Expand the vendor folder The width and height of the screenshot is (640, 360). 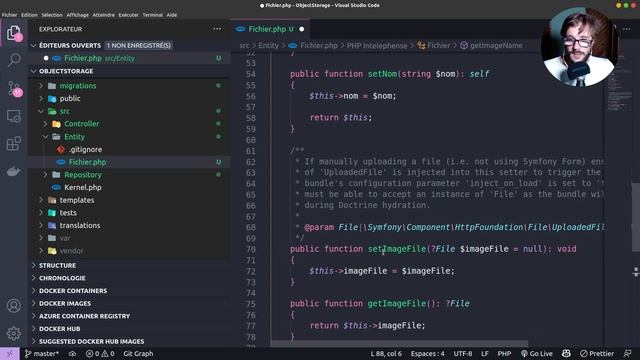41,251
